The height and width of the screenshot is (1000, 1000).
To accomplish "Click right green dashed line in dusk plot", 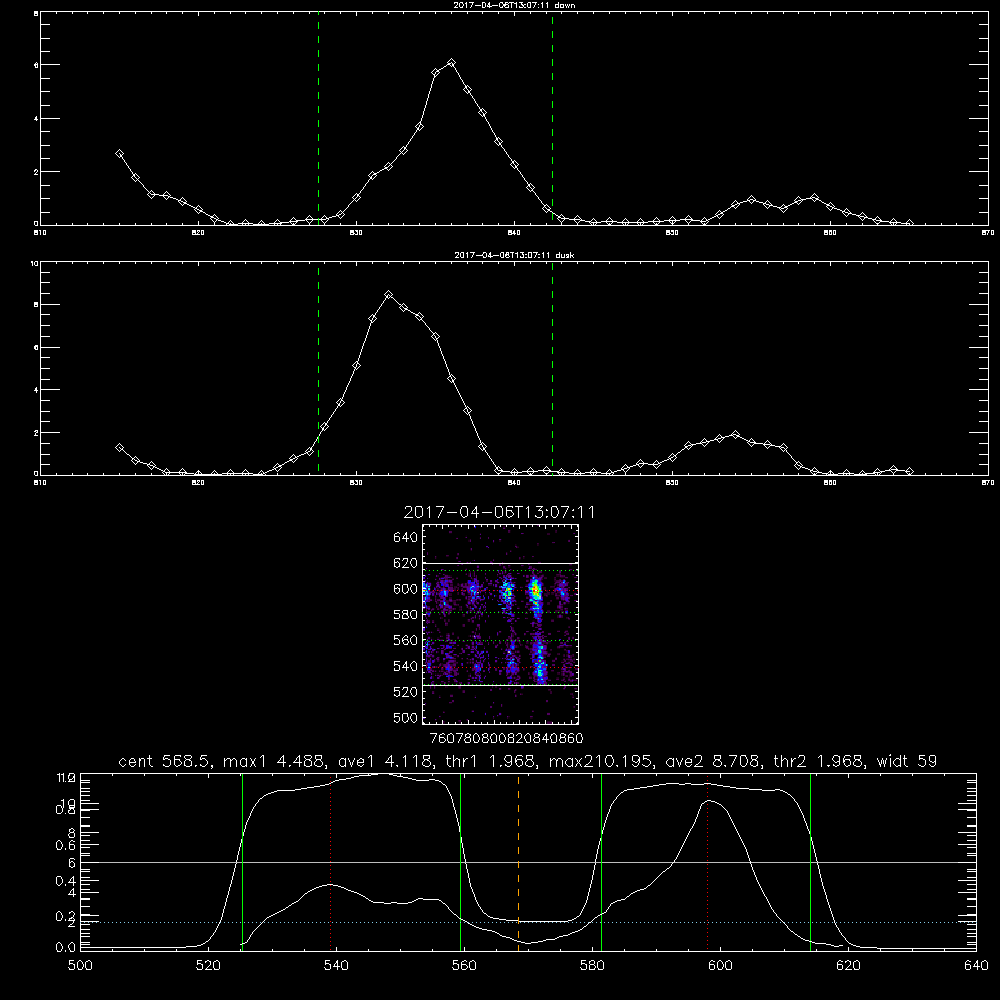I will (x=552, y=370).
